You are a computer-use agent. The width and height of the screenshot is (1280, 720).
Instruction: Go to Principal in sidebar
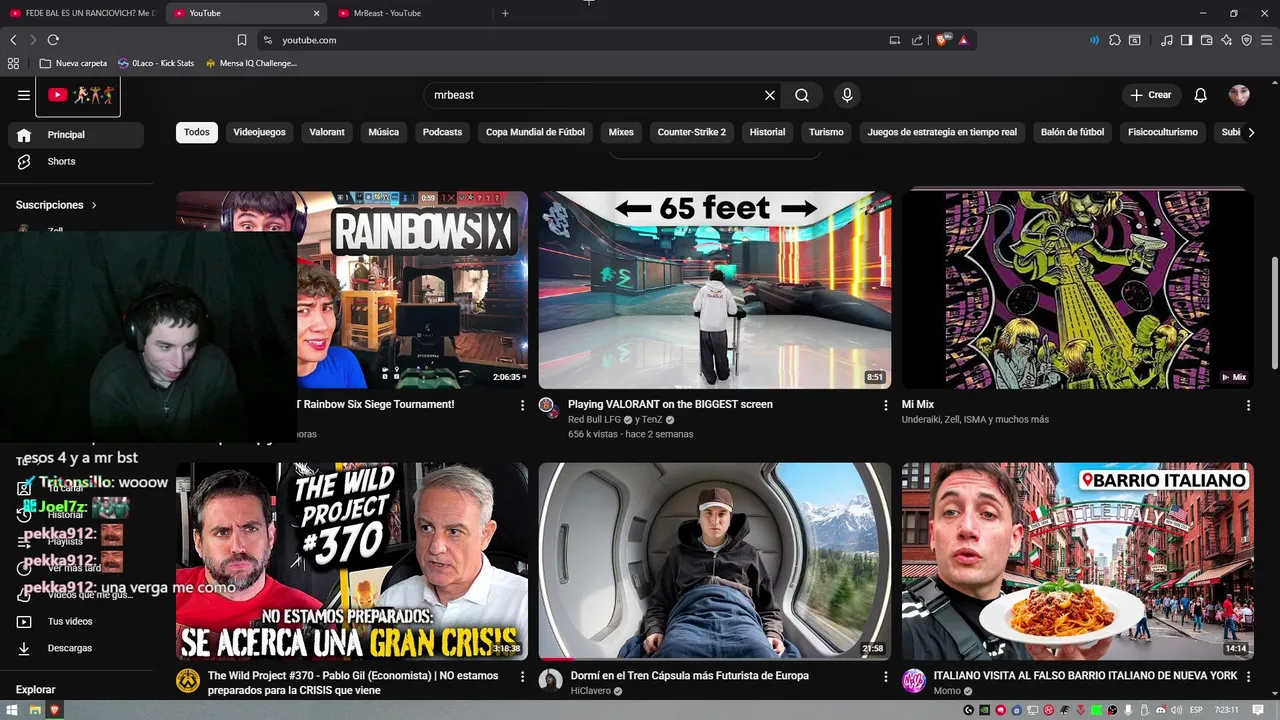click(76, 135)
